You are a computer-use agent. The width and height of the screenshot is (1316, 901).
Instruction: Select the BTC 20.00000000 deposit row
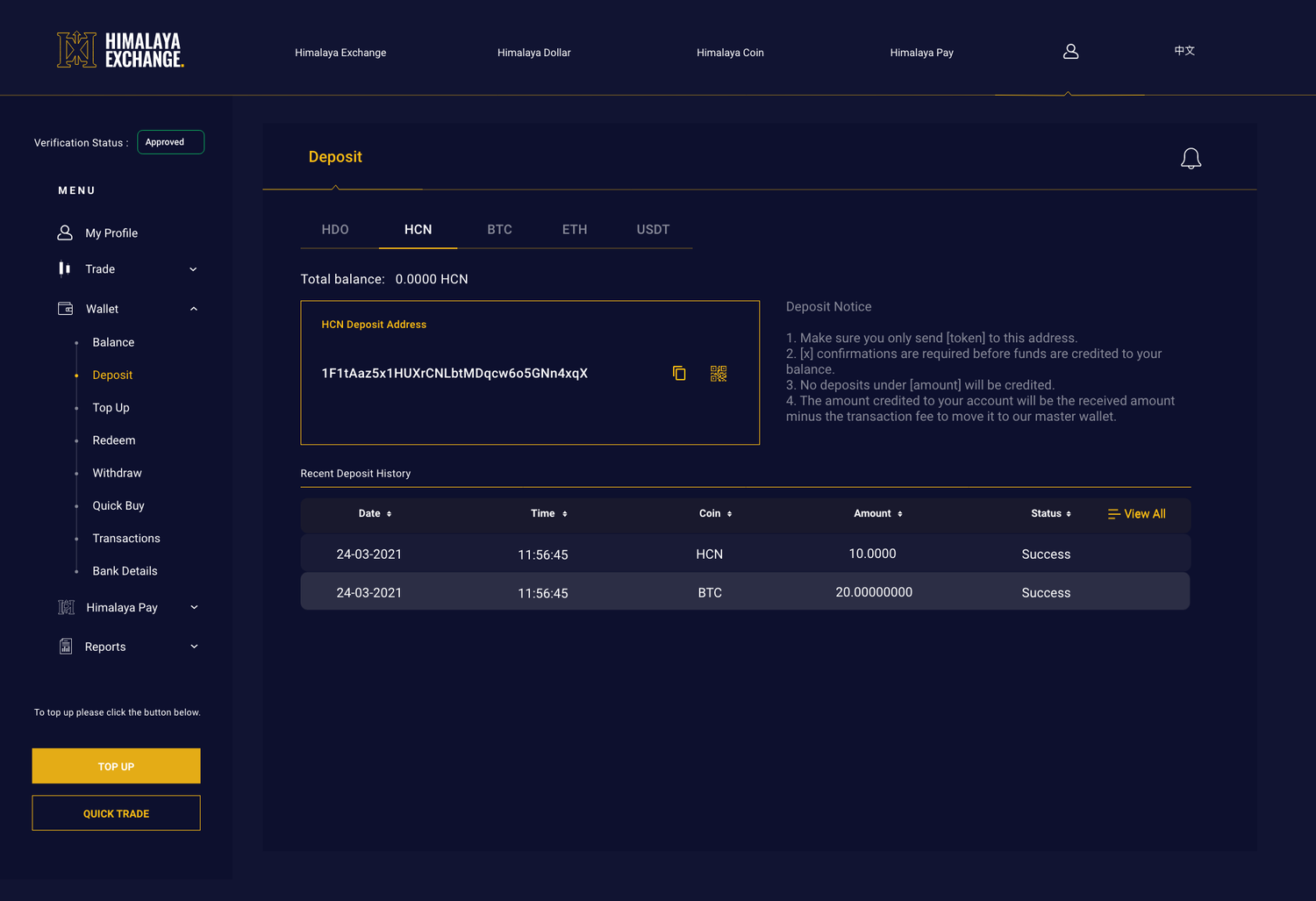(745, 591)
